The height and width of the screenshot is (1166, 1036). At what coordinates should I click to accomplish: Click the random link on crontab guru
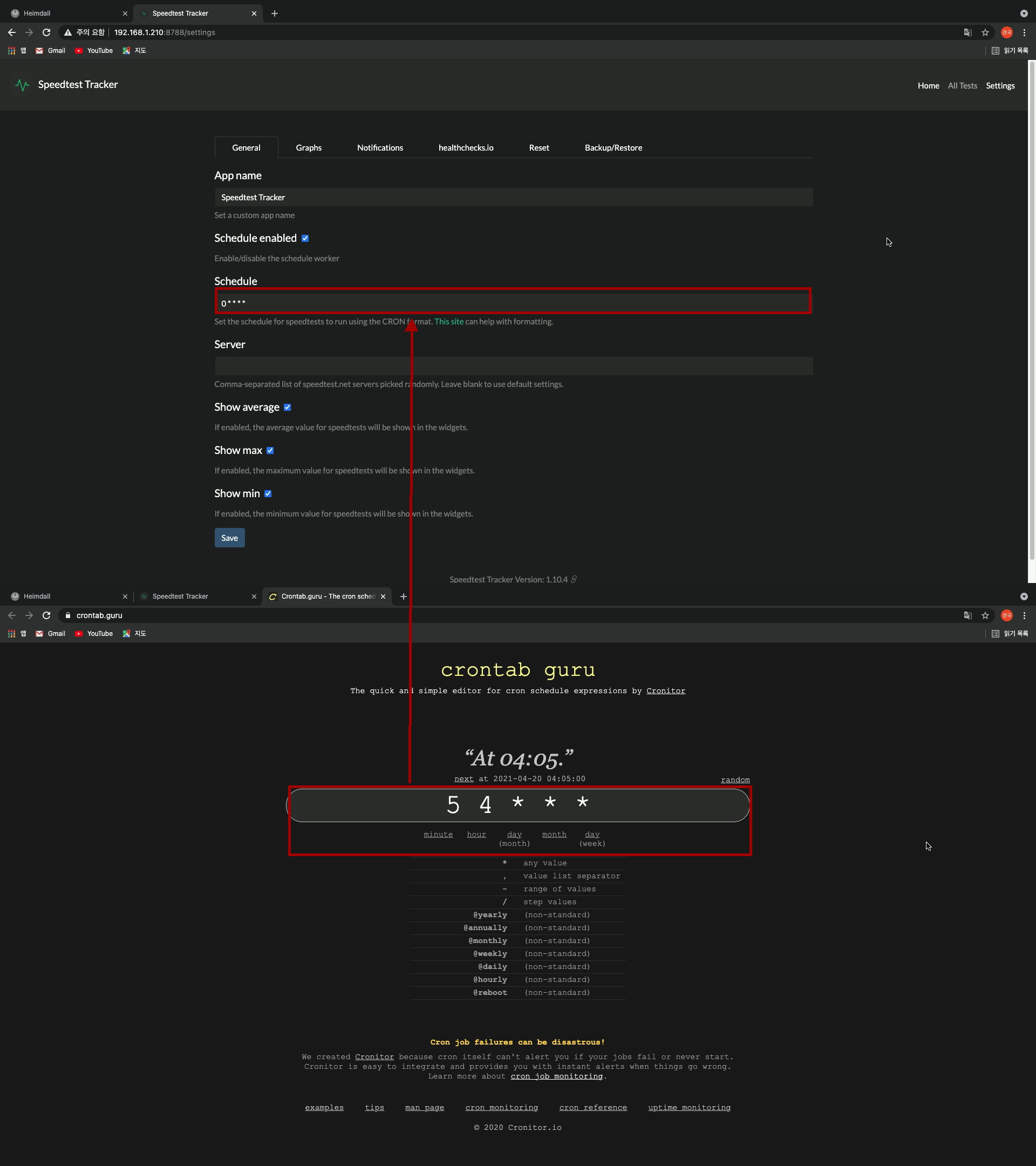click(735, 780)
